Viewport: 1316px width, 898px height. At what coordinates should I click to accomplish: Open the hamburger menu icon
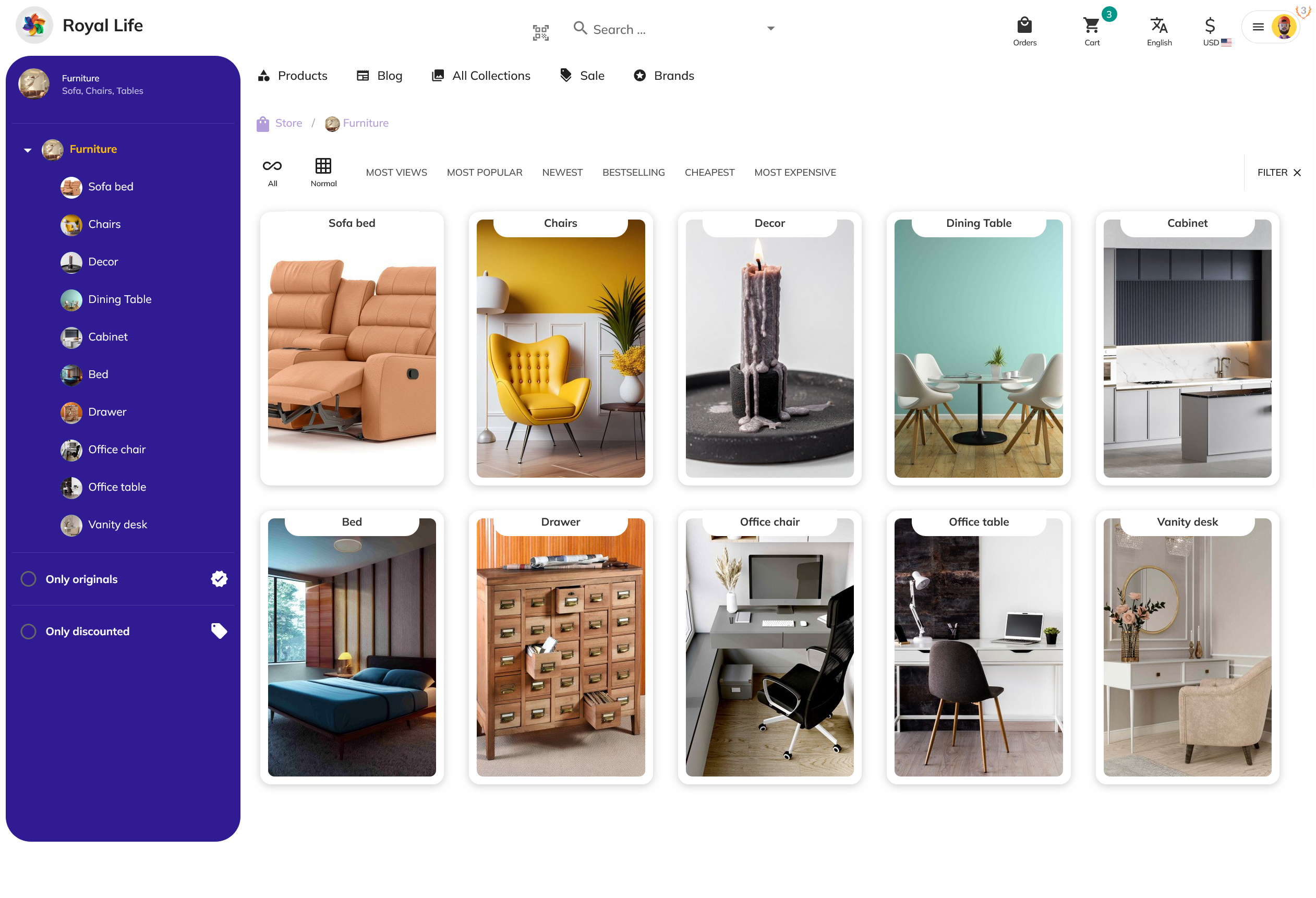(1259, 27)
